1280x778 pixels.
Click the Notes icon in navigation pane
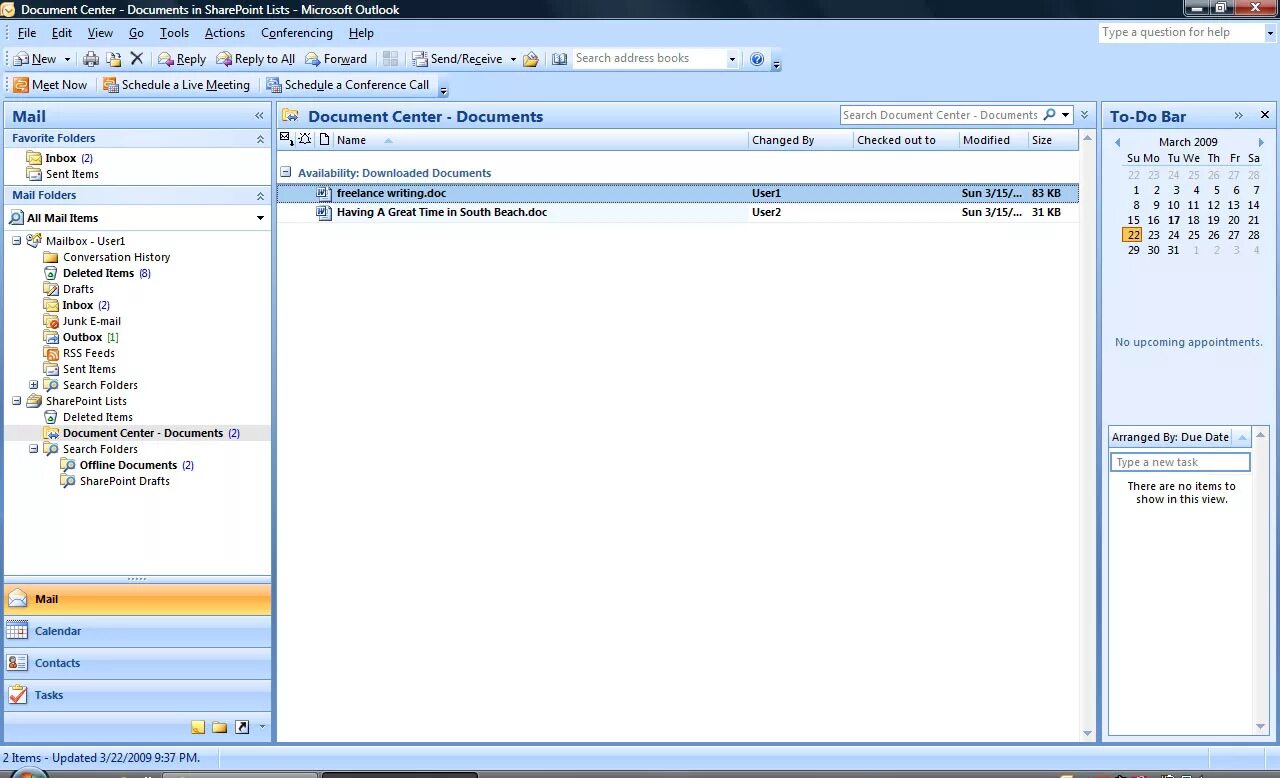[x=198, y=727]
